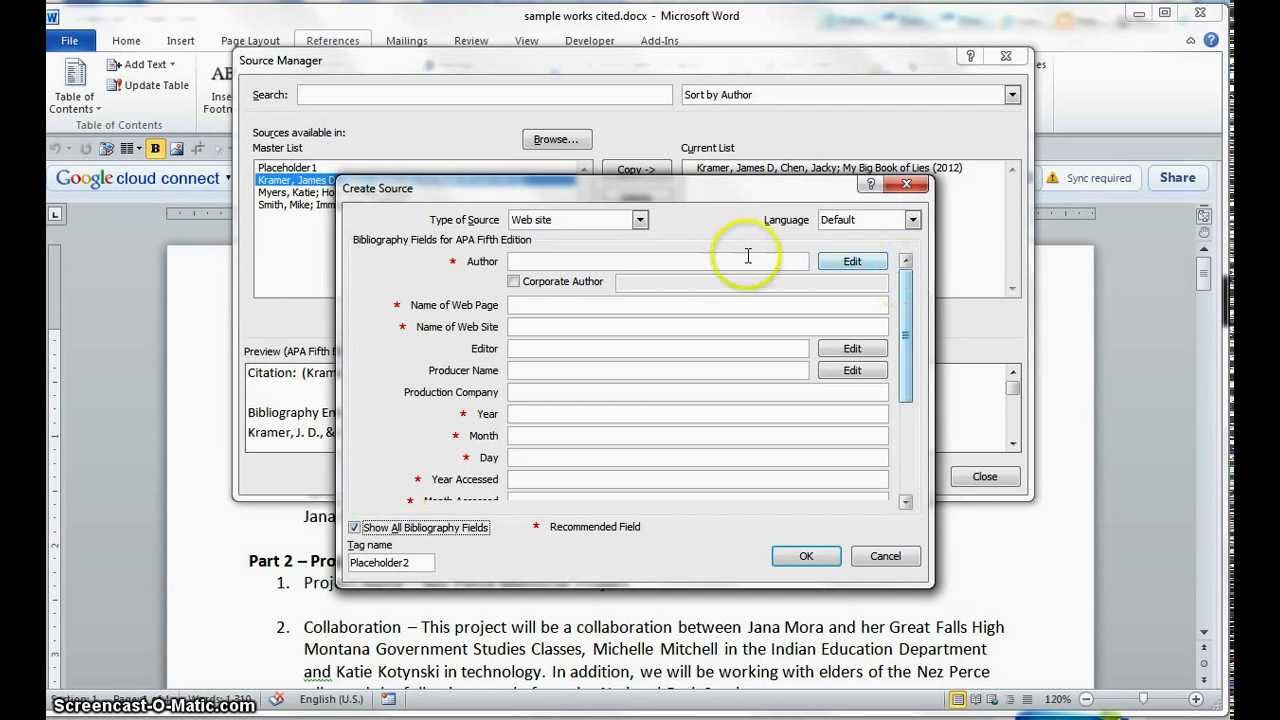
Task: Adjust the zoom slider handle
Action: tap(1143, 699)
